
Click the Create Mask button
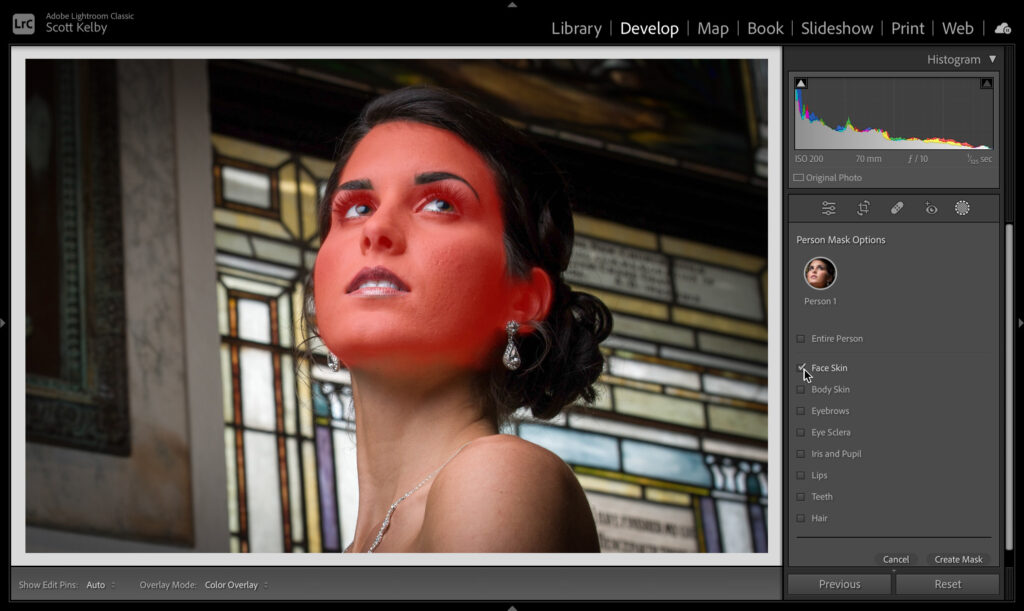click(958, 559)
